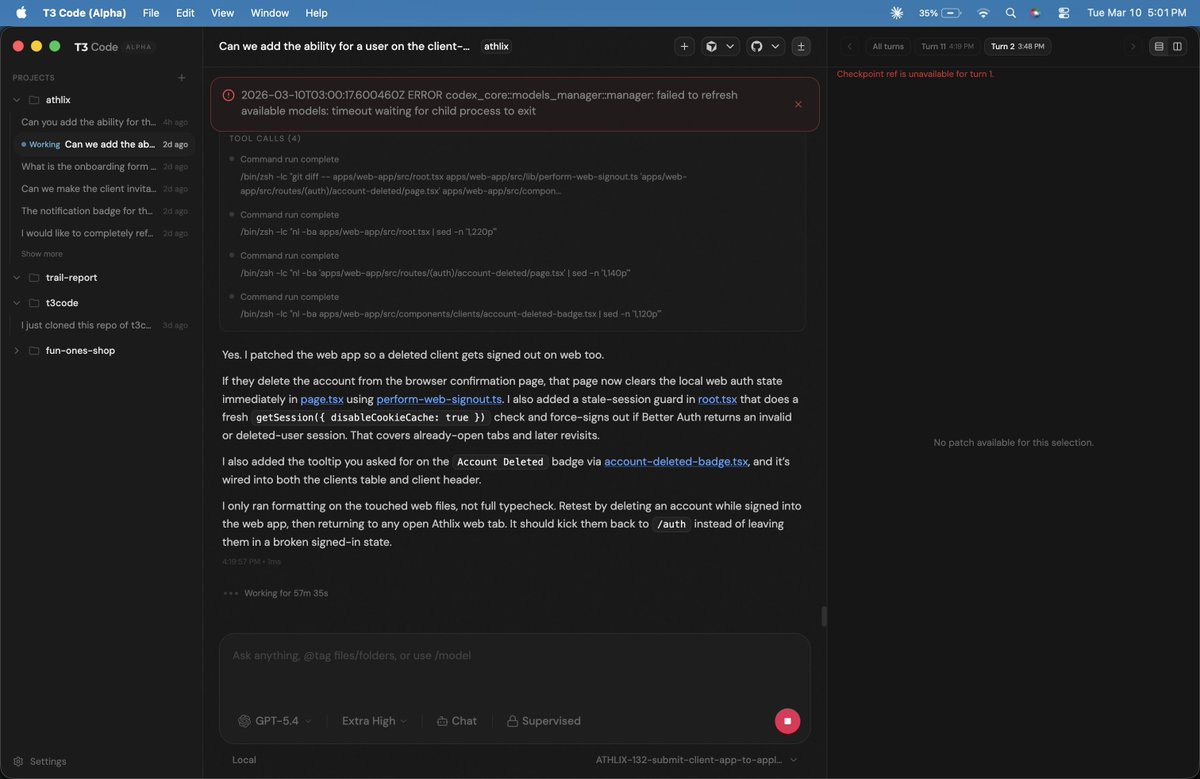This screenshot has height=779, width=1200.
Task: Open thread 'What is the onboarding form'
Action: coord(104,166)
